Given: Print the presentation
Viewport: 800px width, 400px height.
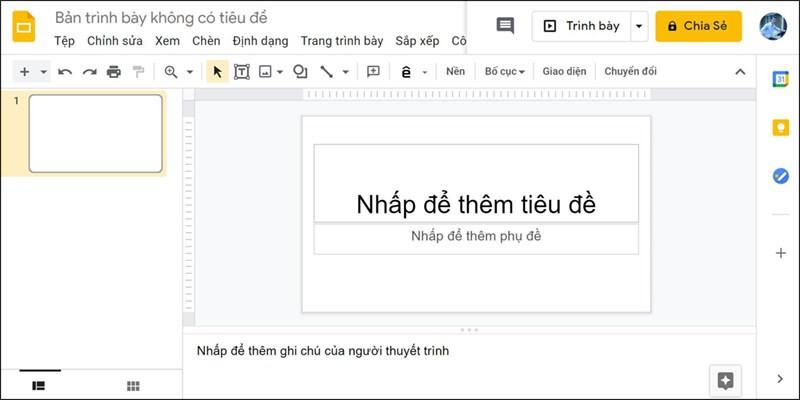Looking at the screenshot, I should (114, 72).
